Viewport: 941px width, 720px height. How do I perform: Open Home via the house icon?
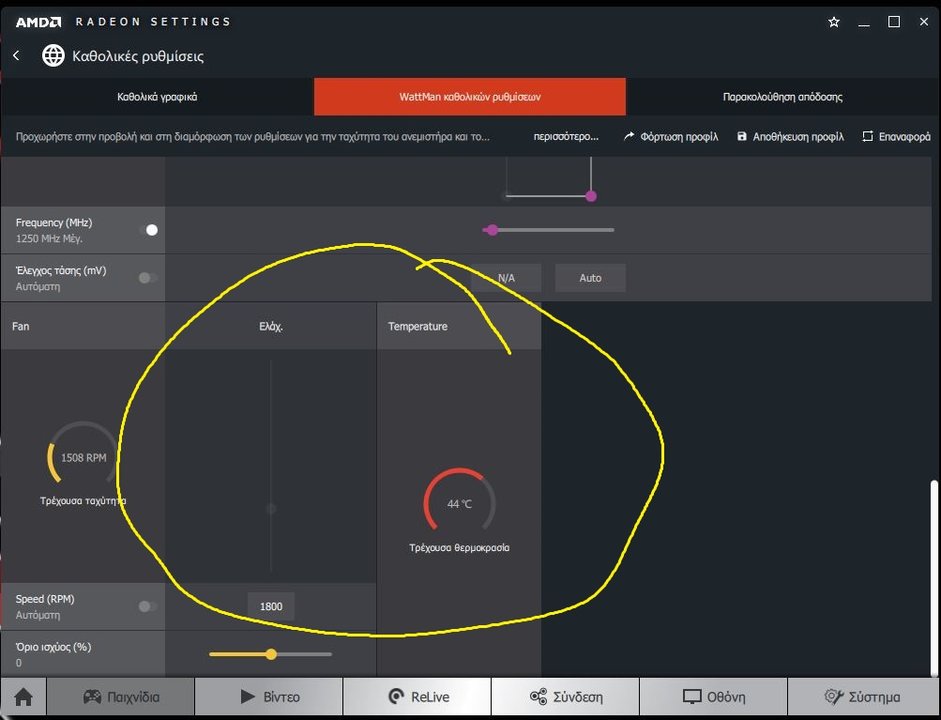click(x=23, y=697)
